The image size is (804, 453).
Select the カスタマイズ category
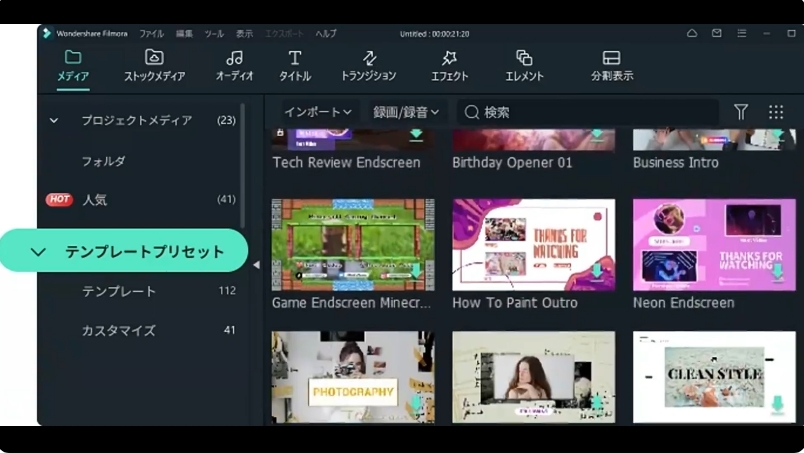(118, 330)
